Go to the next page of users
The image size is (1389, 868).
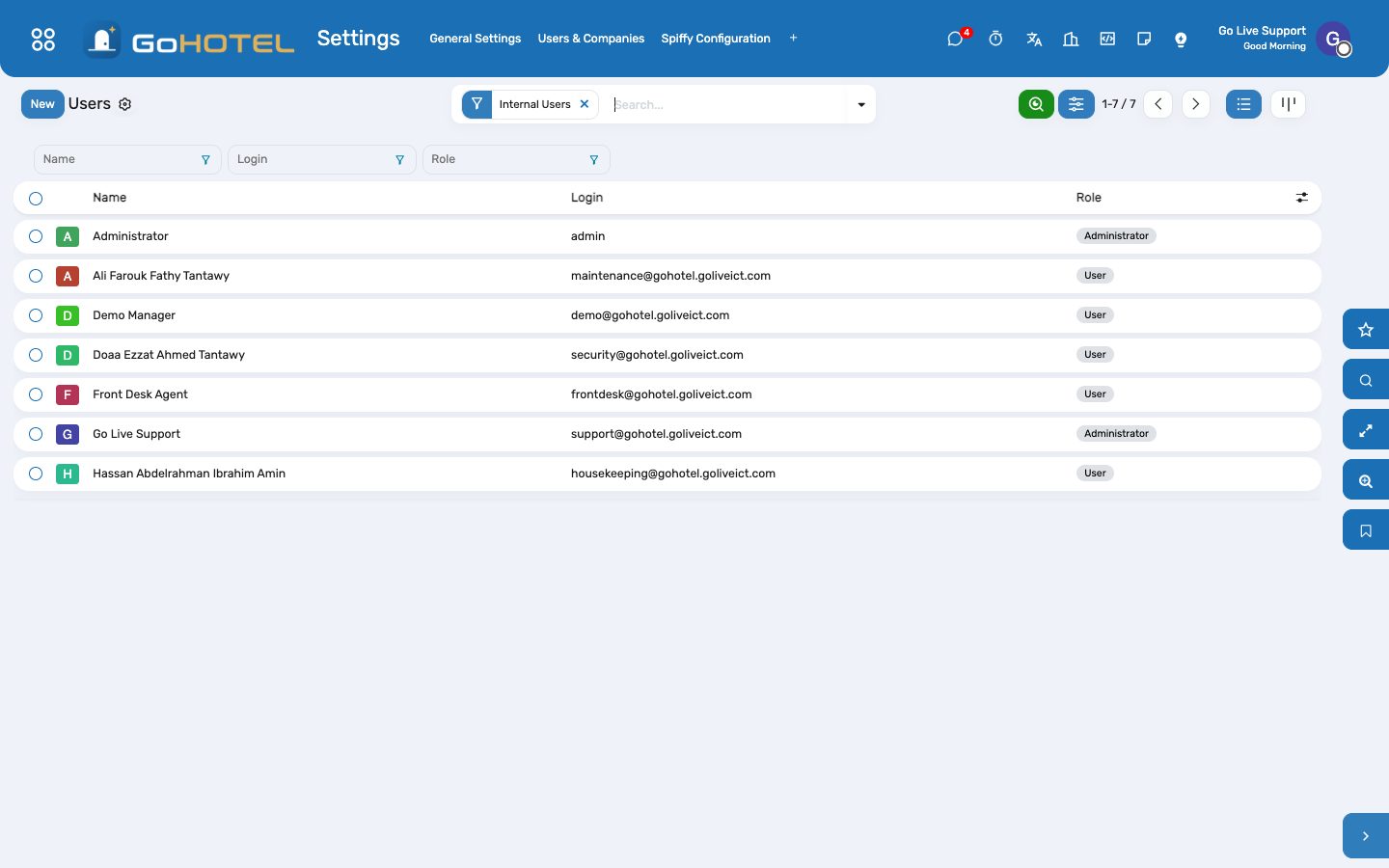click(1196, 104)
